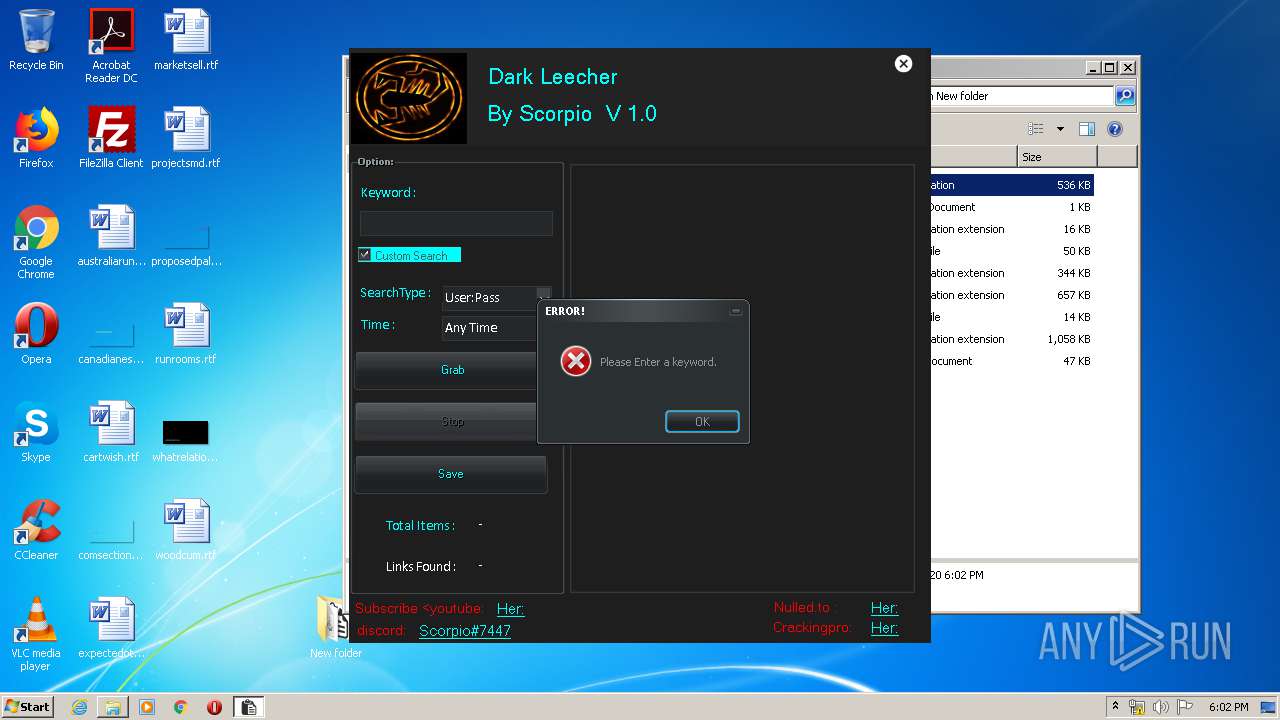Select the CCleaner desktop shortcut
This screenshot has height=720, width=1280.
tap(36, 530)
